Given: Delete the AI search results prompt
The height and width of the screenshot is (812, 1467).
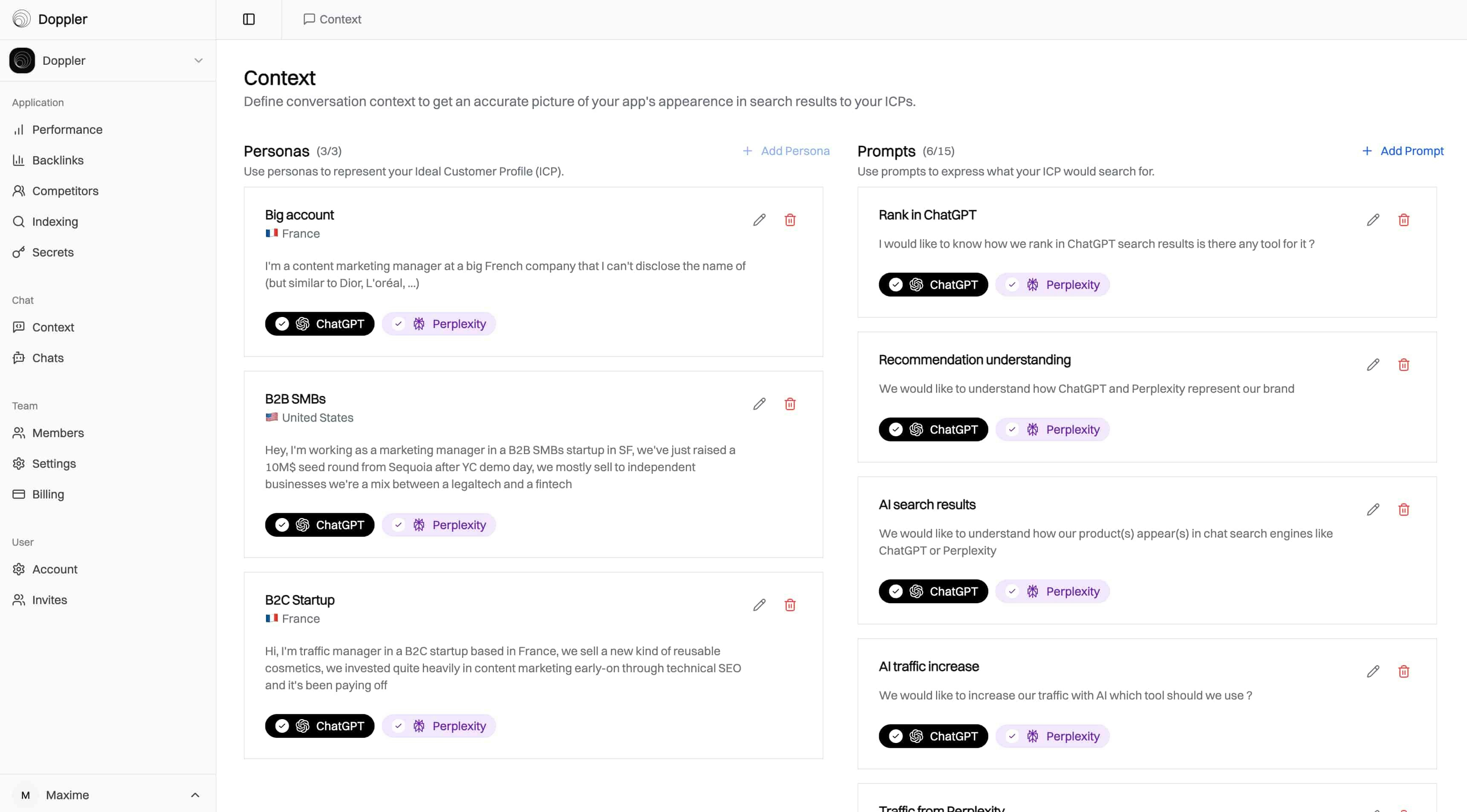Looking at the screenshot, I should click(x=1403, y=510).
